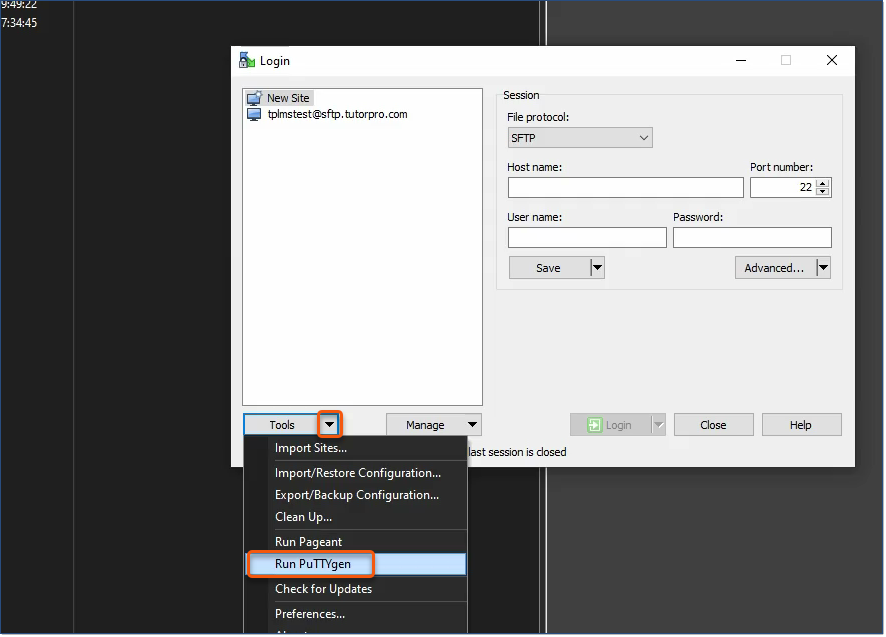Open Preferences... from Tools menu
886x637 pixels.
click(356, 614)
